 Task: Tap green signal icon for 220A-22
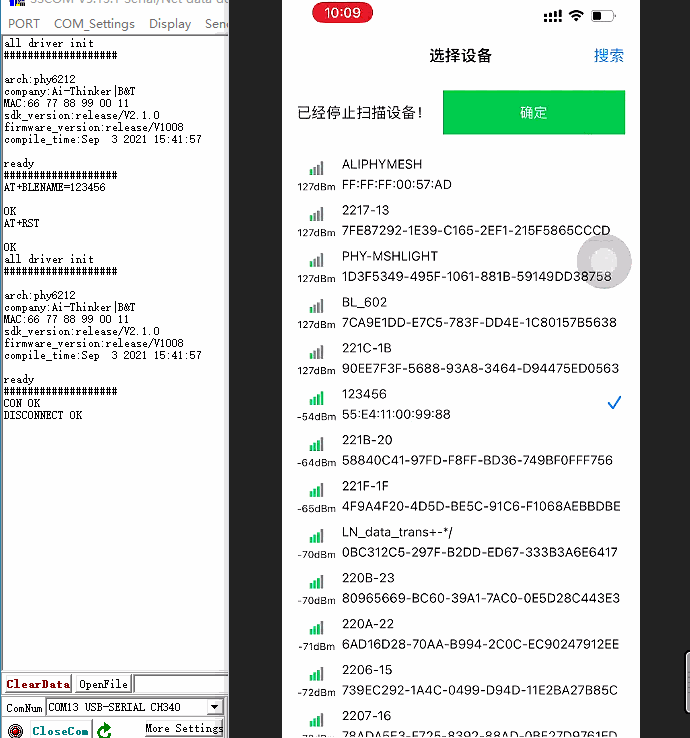point(317,628)
